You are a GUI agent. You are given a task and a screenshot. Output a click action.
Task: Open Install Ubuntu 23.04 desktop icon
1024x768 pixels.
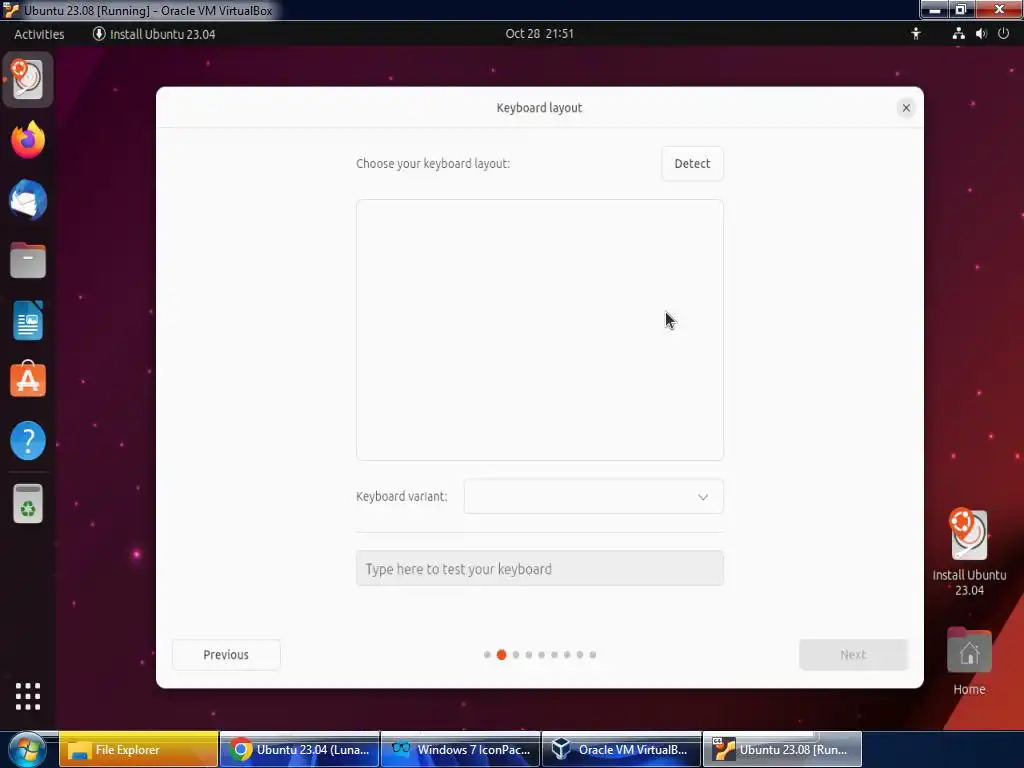click(x=969, y=552)
